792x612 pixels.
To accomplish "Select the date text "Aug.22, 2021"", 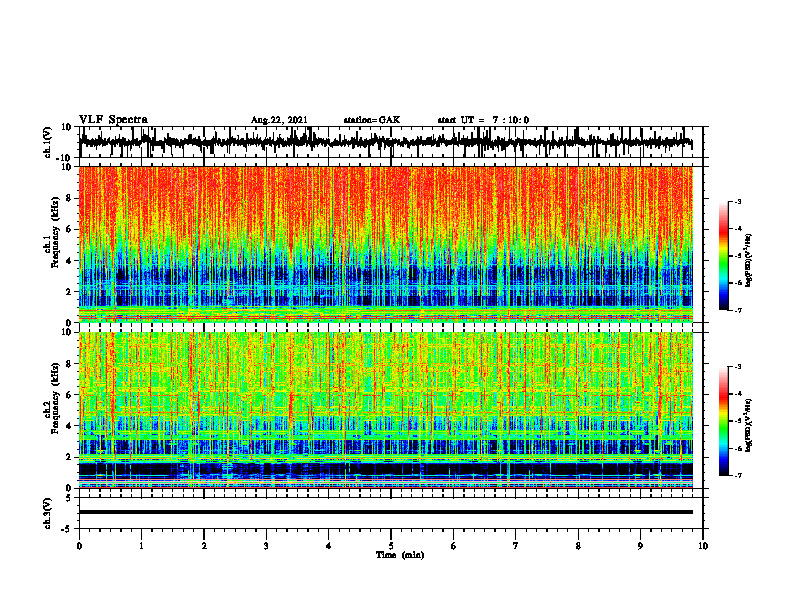I will point(279,120).
